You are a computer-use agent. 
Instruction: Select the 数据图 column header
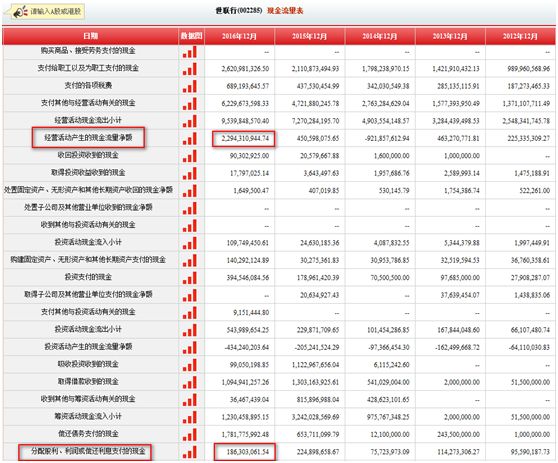click(x=191, y=36)
